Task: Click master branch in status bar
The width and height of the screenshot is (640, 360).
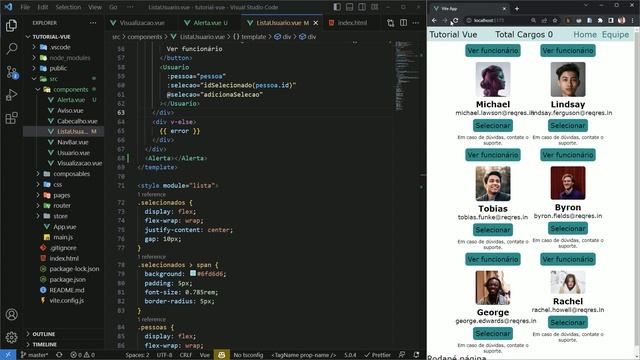Action: 34,355
